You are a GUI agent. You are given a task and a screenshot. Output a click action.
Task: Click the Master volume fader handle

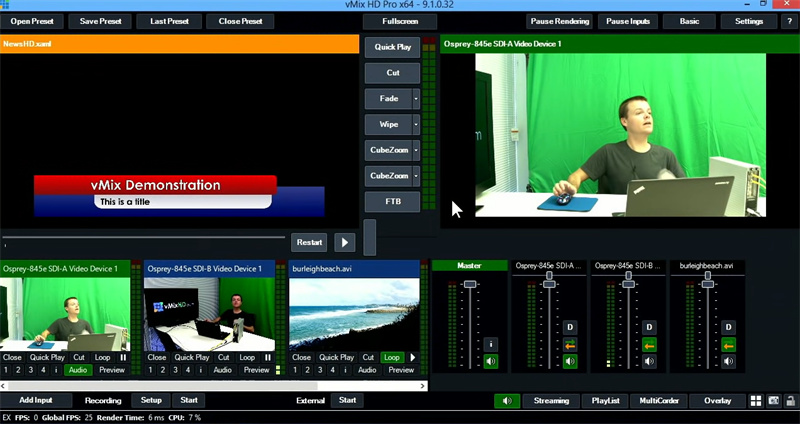pos(470,285)
